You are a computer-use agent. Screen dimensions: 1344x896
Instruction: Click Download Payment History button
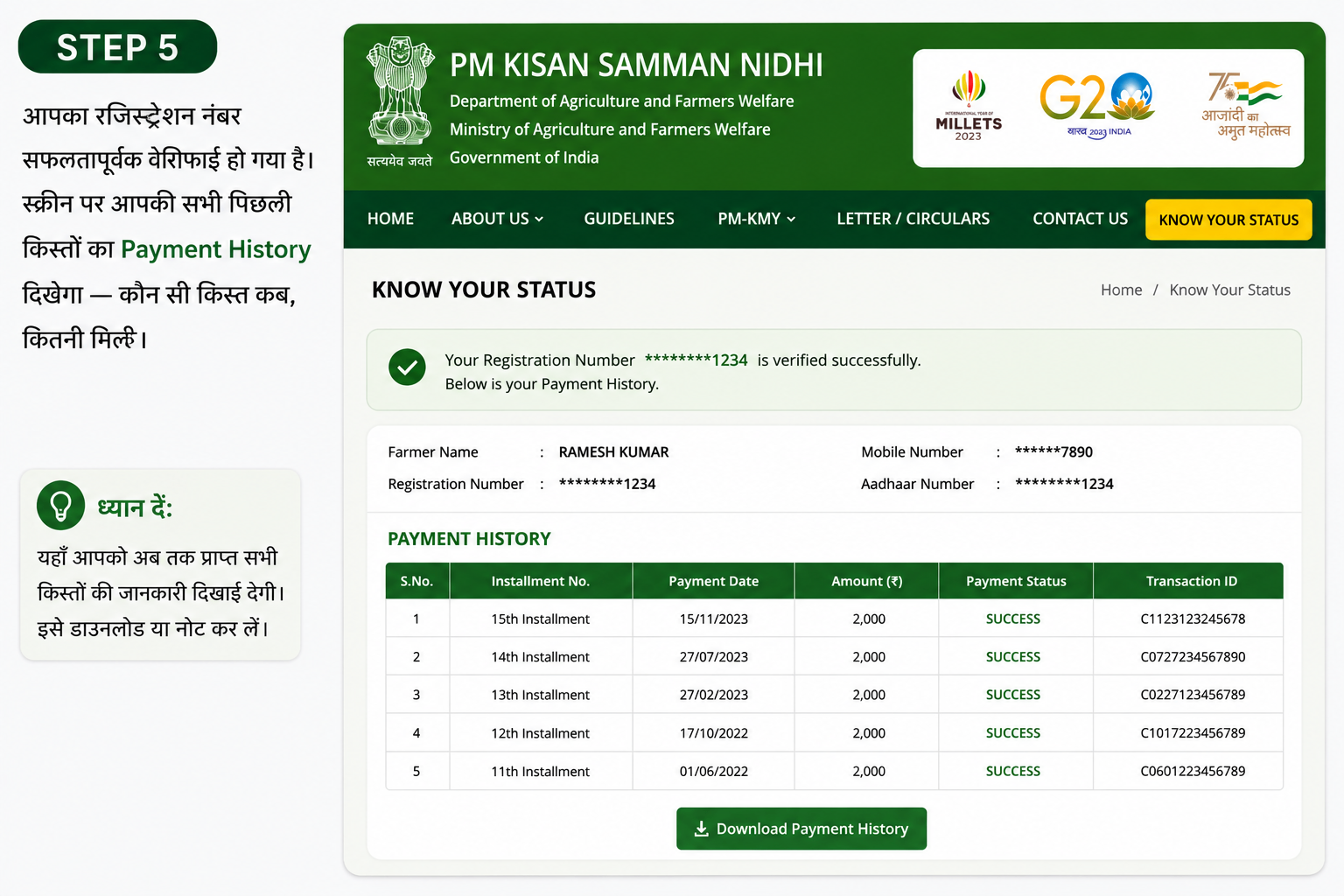[x=801, y=829]
